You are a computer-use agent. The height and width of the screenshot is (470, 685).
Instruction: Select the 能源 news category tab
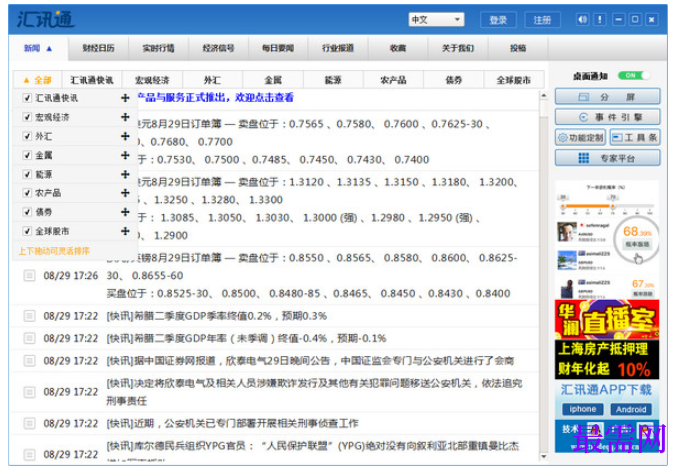(333, 80)
